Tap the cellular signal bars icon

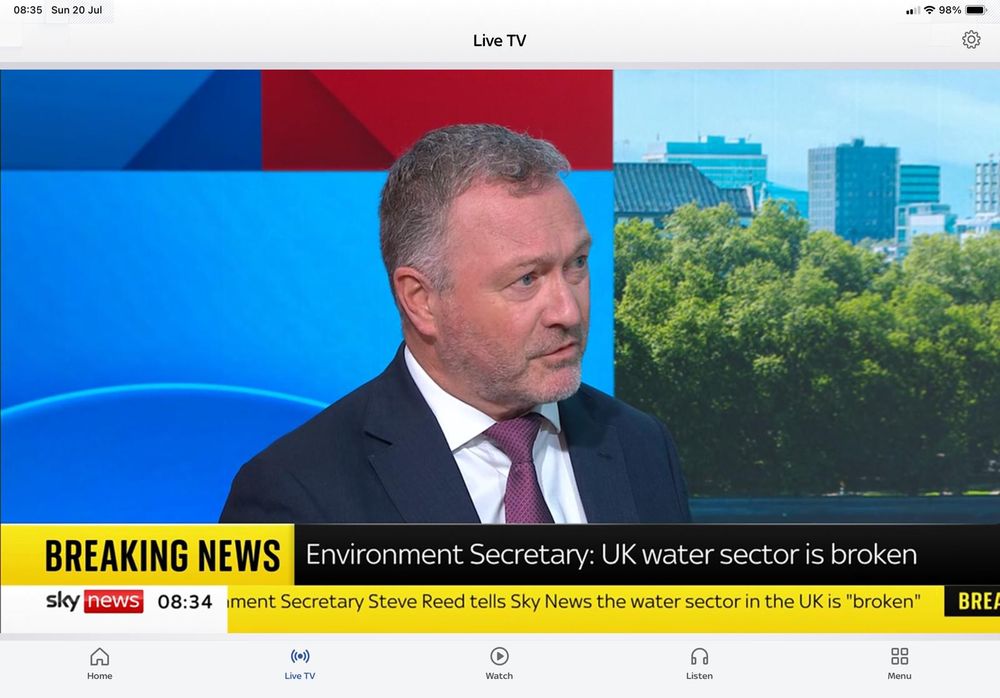(x=913, y=11)
